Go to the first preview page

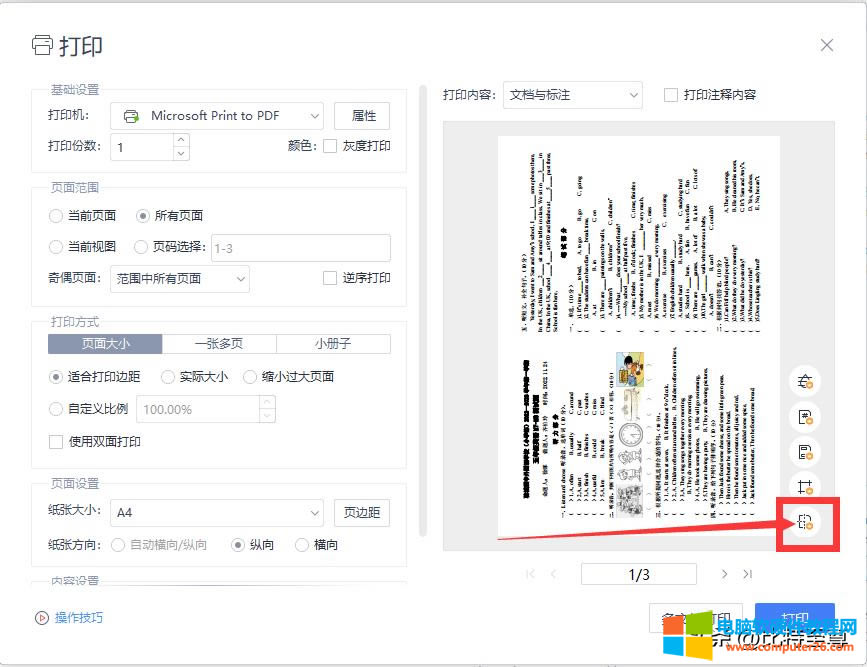[530, 574]
